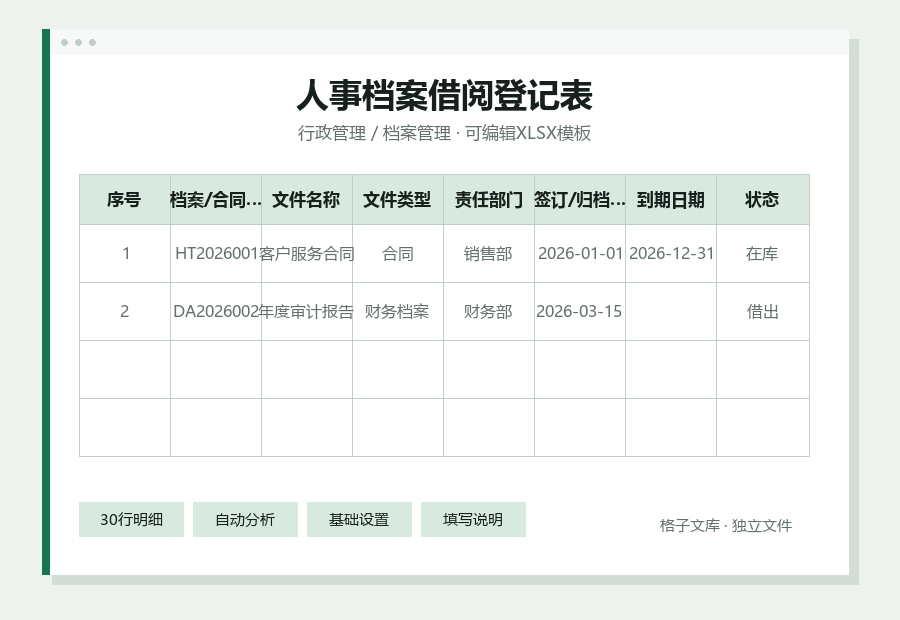Screen dimensions: 900x620
Task: Select the 文件名称 column header
Action: 307,200
